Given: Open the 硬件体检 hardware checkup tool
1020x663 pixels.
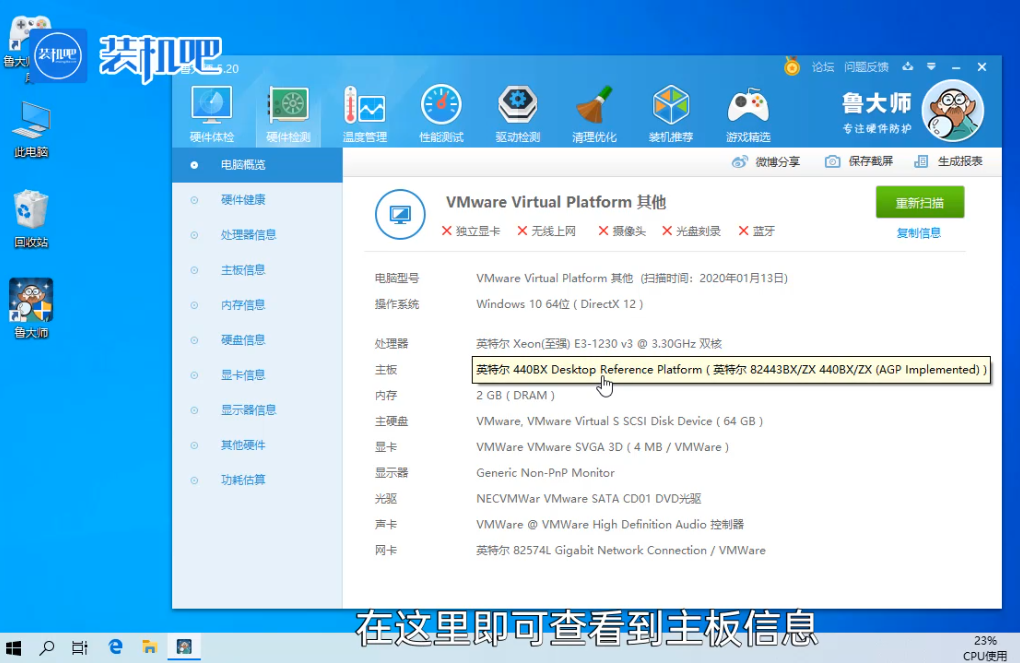Looking at the screenshot, I should click(x=212, y=110).
